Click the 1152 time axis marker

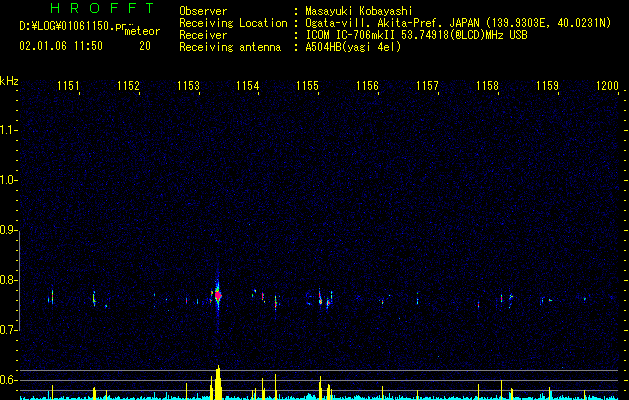128,86
